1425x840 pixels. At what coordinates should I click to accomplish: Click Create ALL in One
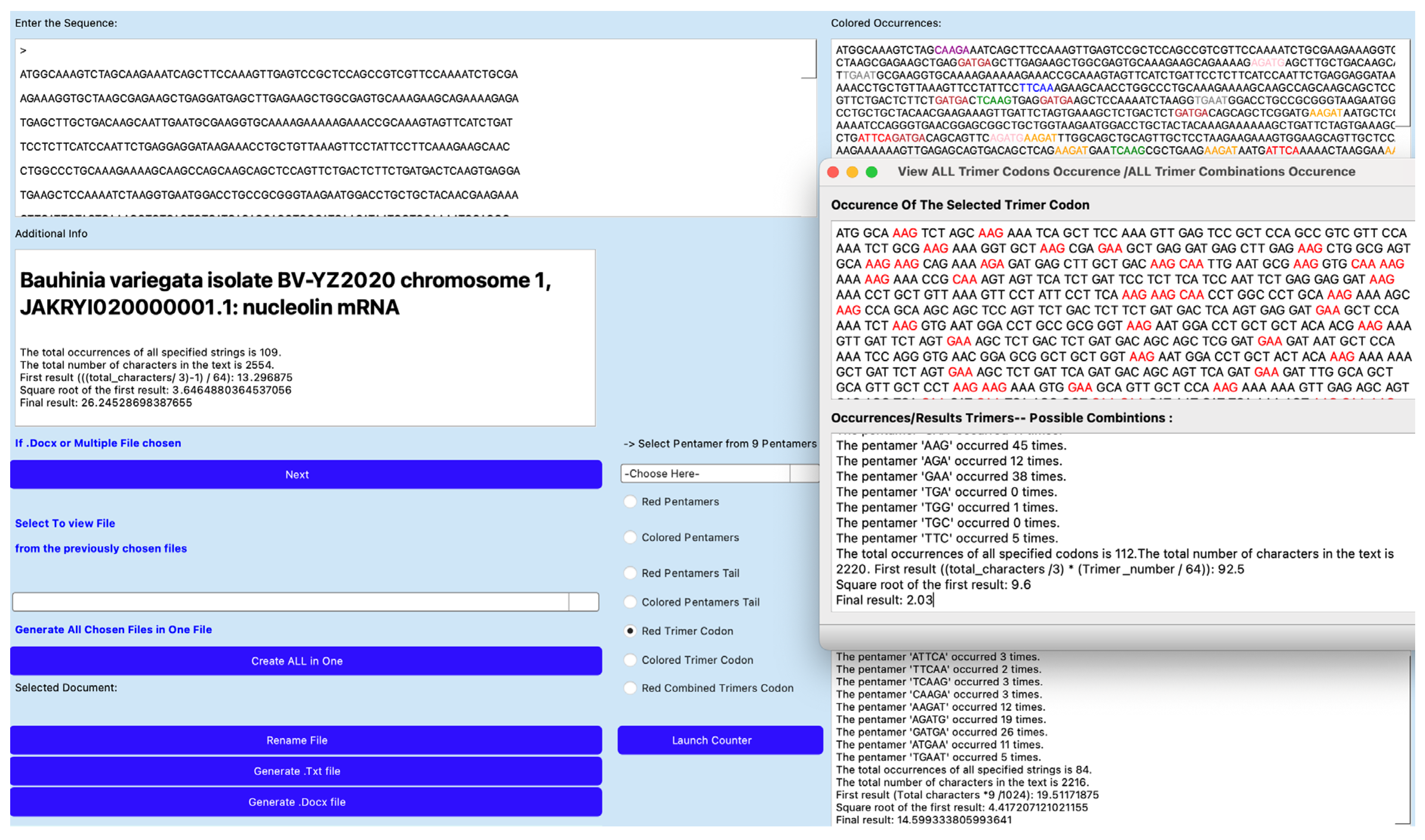click(x=297, y=660)
